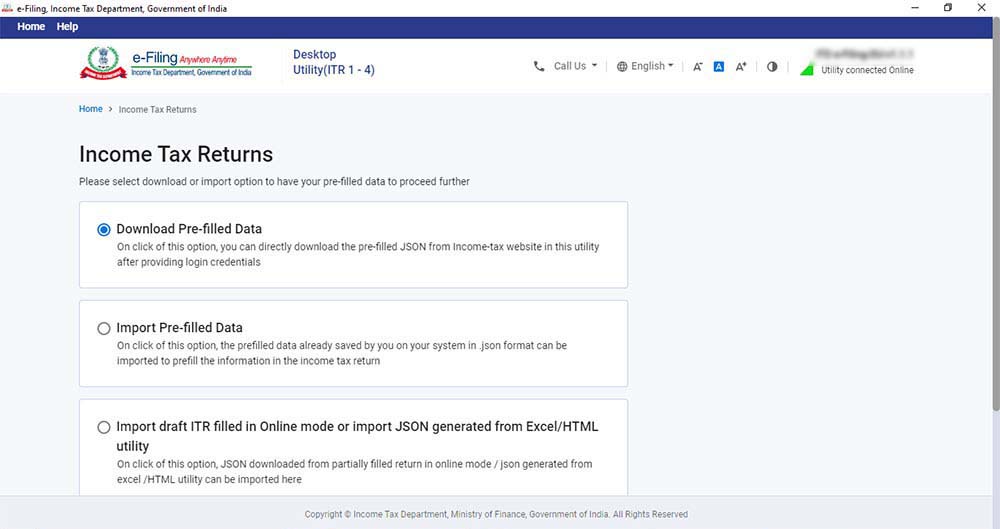This screenshot has height=529, width=1000.
Task: Open the Home menu in the menu bar
Action: coord(31,26)
